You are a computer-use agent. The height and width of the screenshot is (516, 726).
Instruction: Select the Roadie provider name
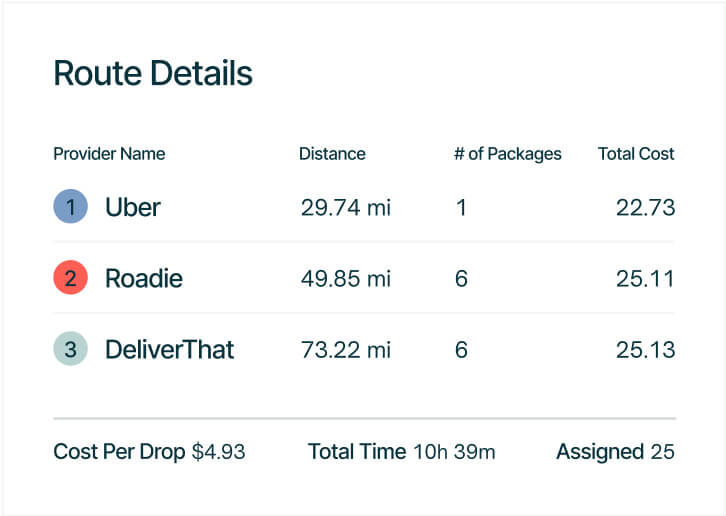click(x=144, y=278)
